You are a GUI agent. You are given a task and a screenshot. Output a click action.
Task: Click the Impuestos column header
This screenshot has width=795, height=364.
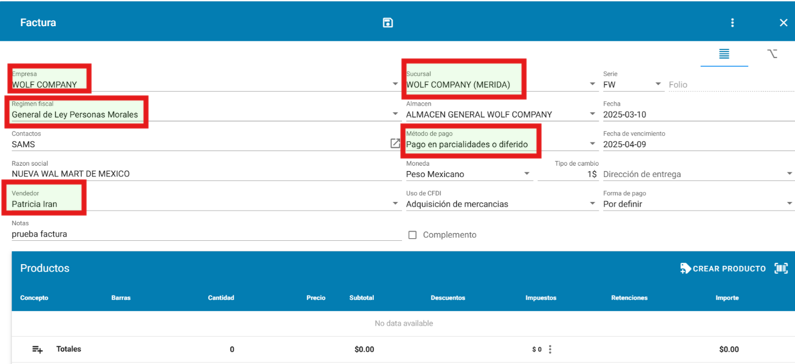541,298
